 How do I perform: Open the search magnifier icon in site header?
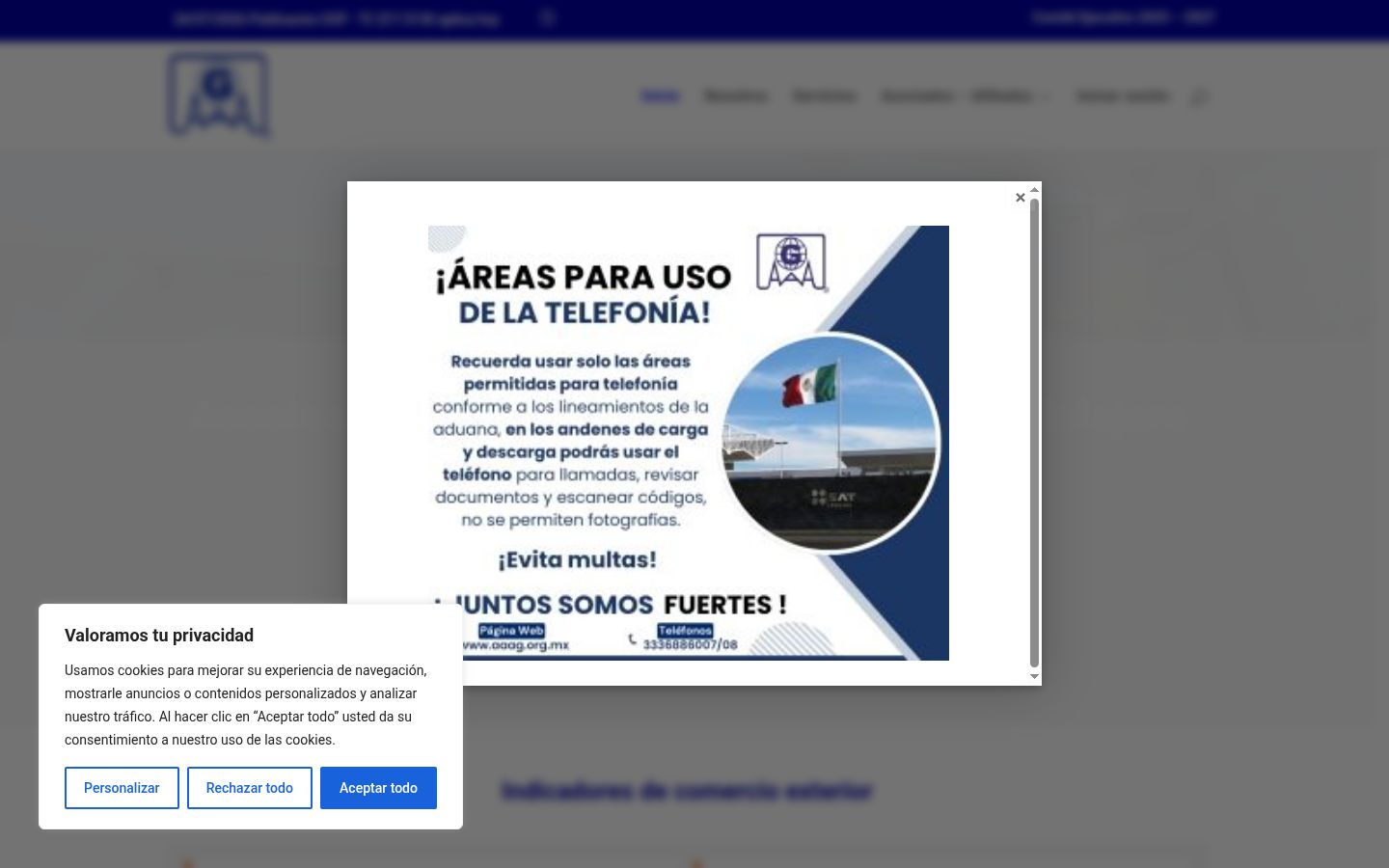pyautogui.click(x=1198, y=96)
